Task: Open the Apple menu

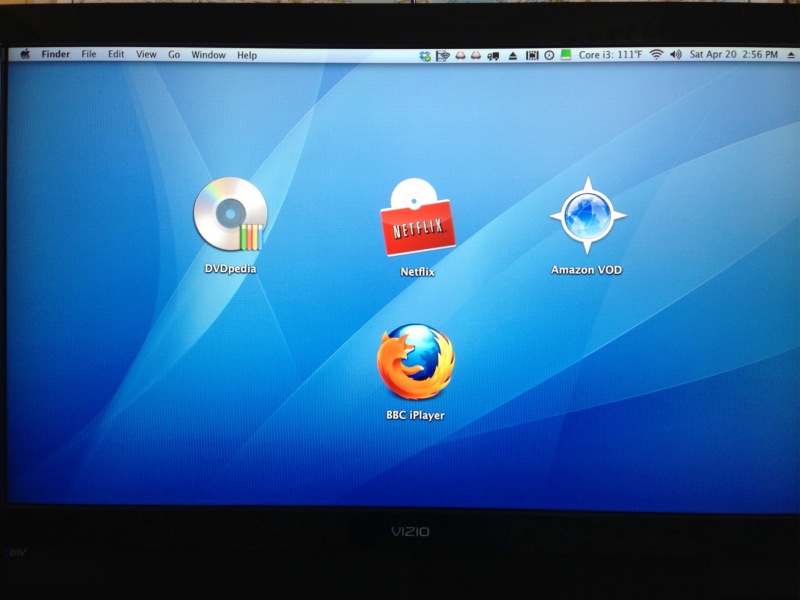Action: point(25,54)
